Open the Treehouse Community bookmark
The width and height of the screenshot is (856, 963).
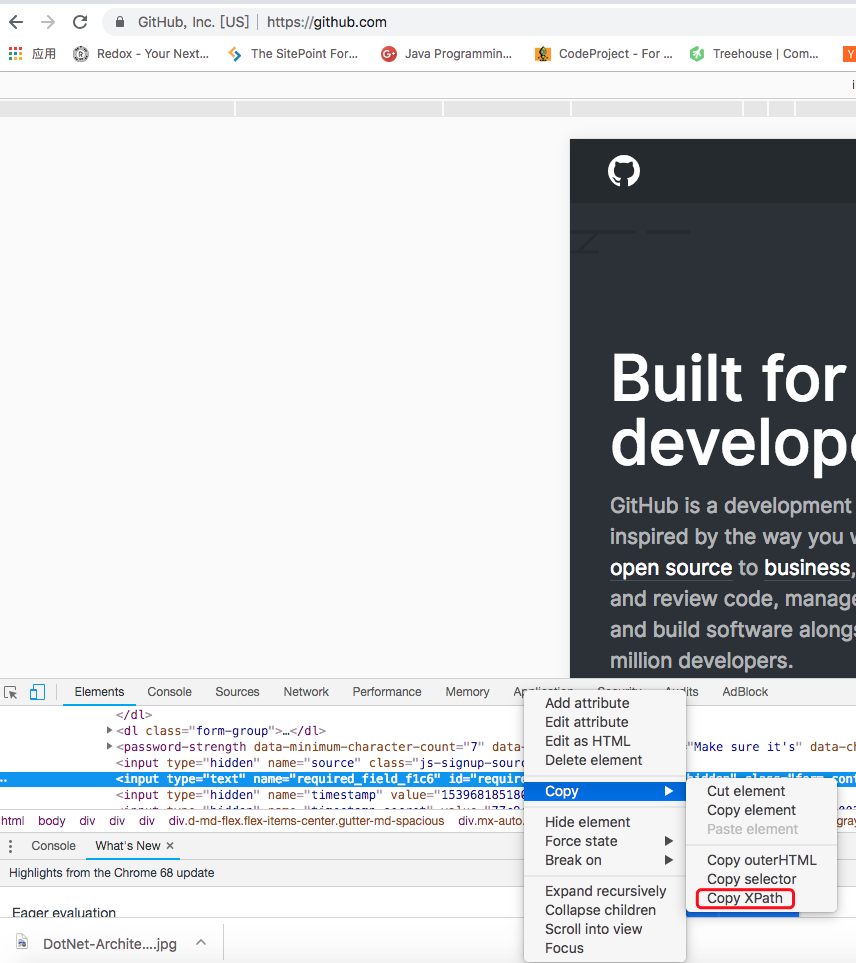(x=754, y=54)
